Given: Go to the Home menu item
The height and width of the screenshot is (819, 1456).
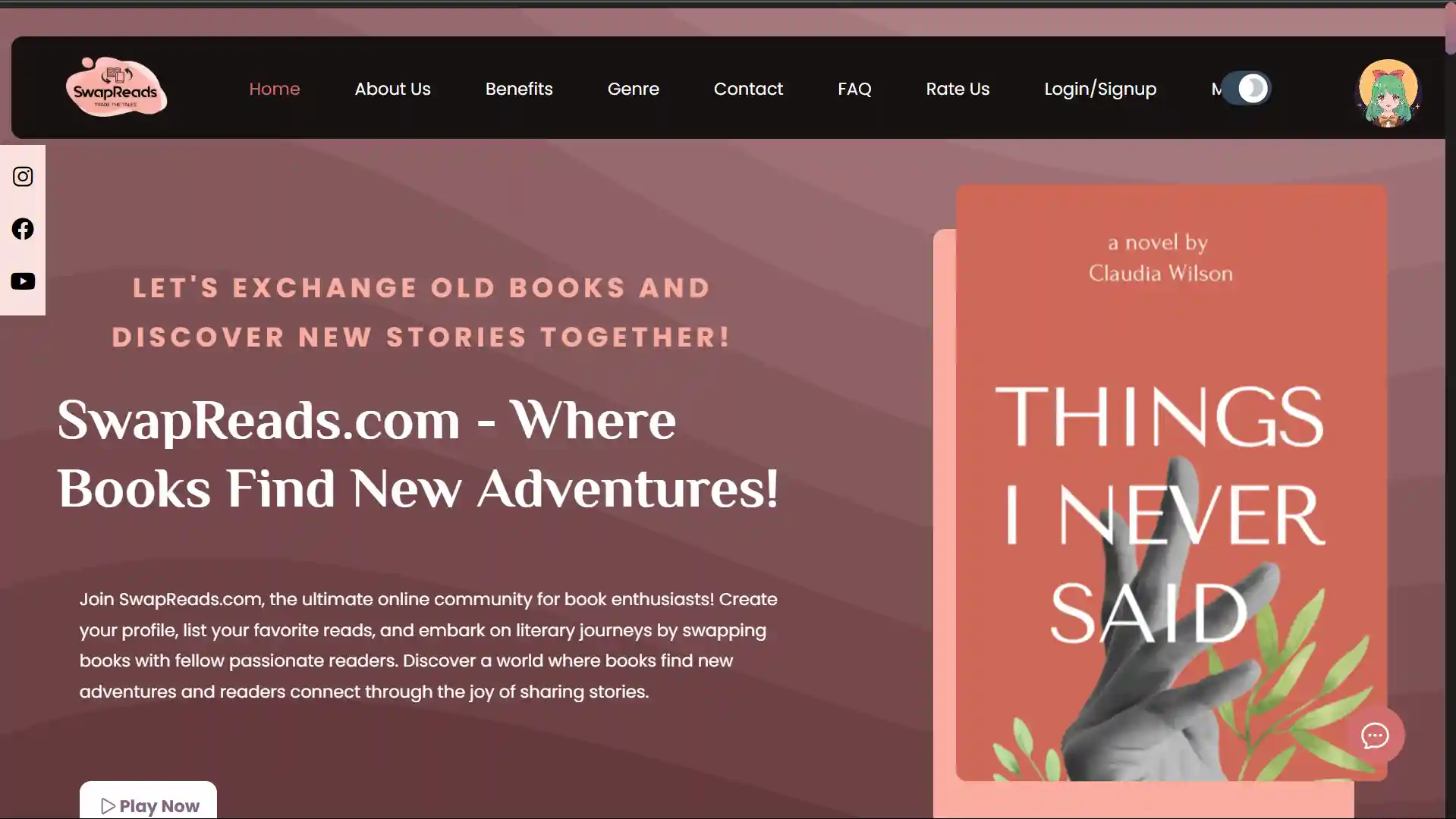Looking at the screenshot, I should tap(275, 89).
